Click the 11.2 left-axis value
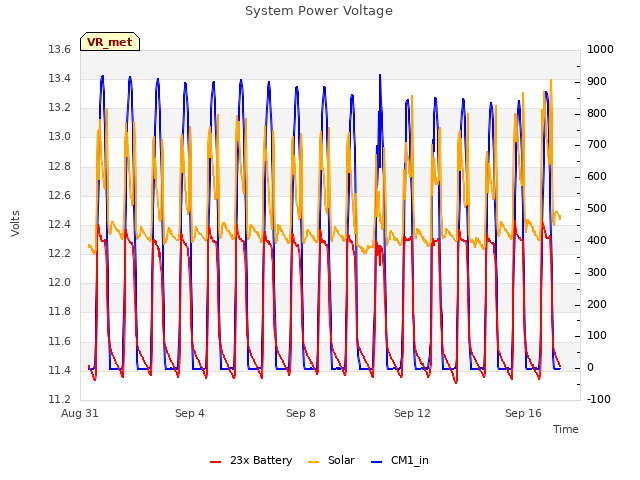The height and width of the screenshot is (480, 640). (x=60, y=399)
